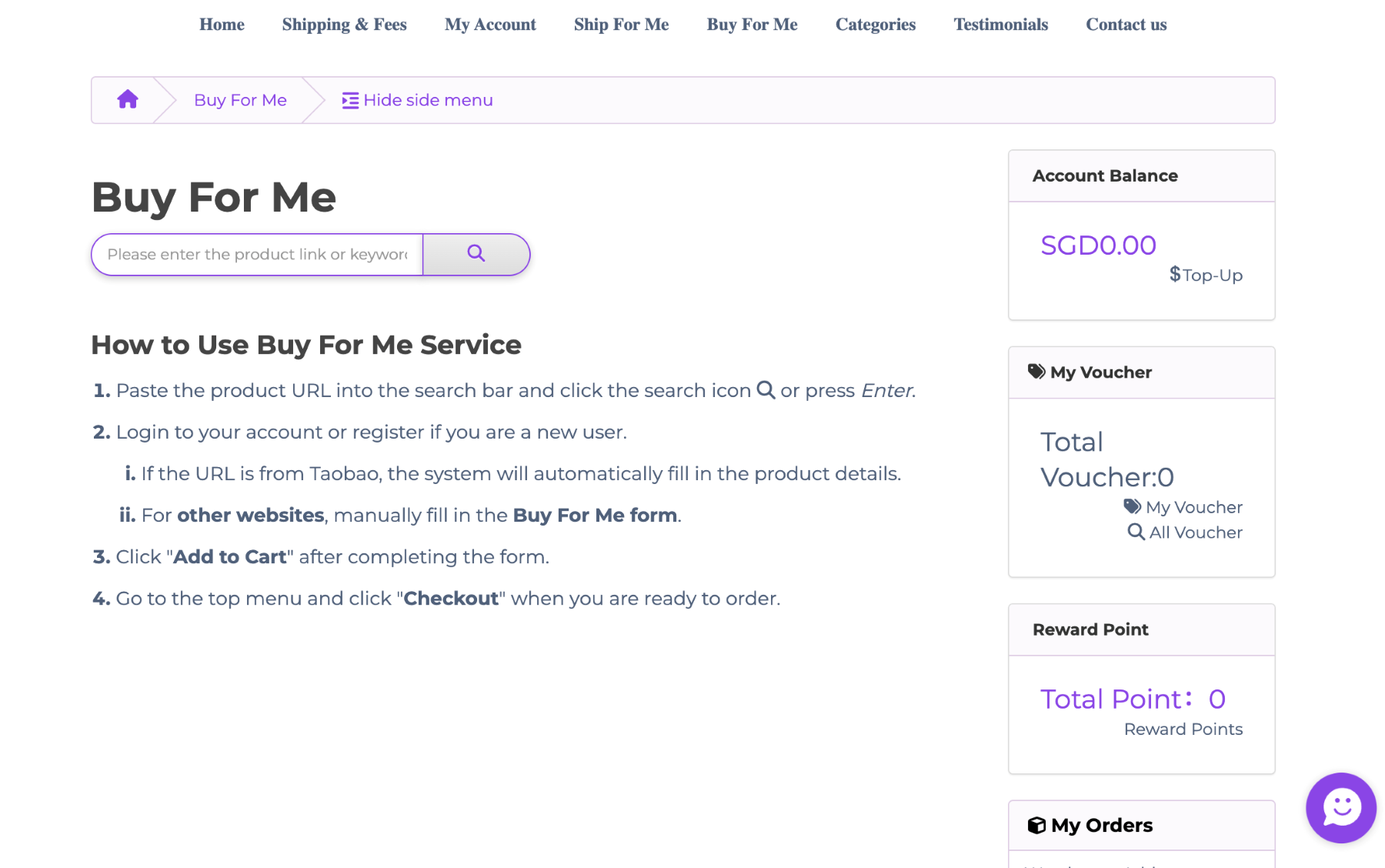Image resolution: width=1385 pixels, height=868 pixels.
Task: Click the magnifier search button
Action: 476,254
